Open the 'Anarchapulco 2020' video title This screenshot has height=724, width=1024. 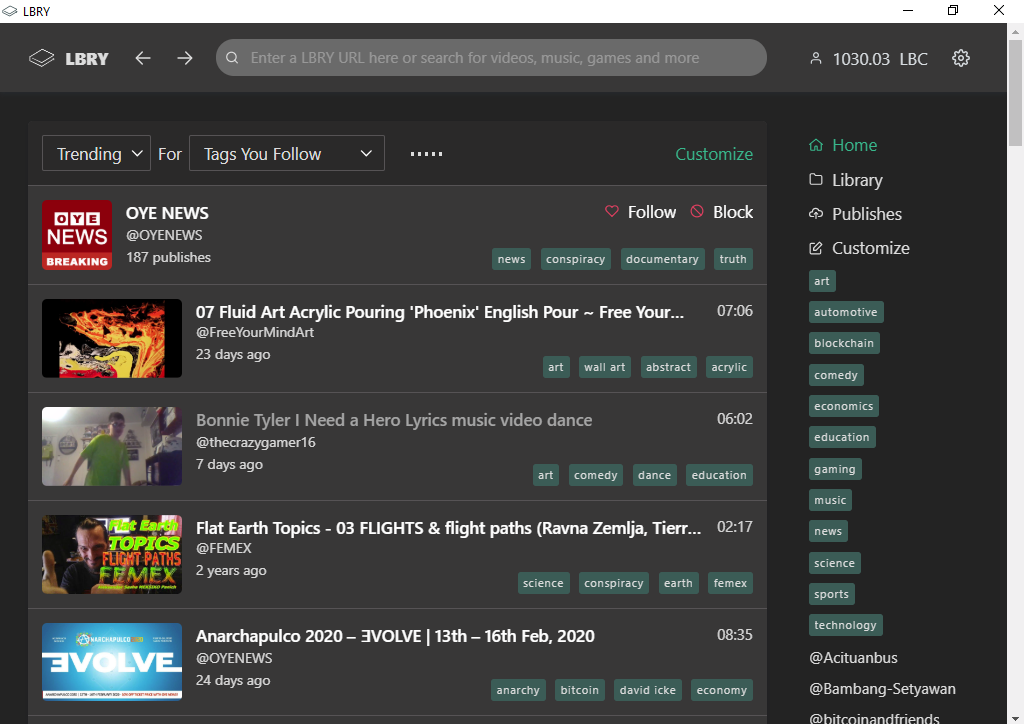395,636
